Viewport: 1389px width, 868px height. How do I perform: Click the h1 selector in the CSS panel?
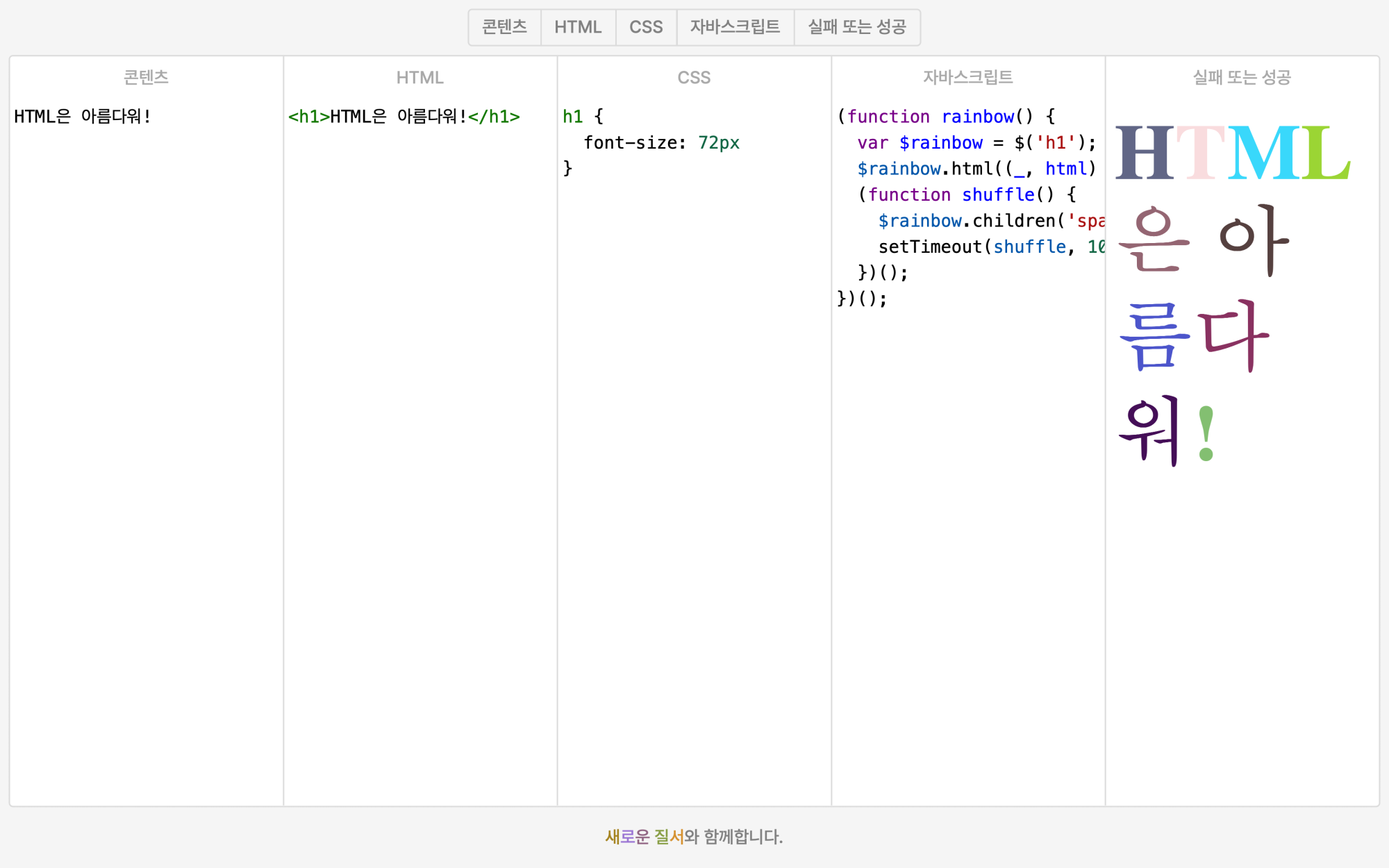point(572,116)
